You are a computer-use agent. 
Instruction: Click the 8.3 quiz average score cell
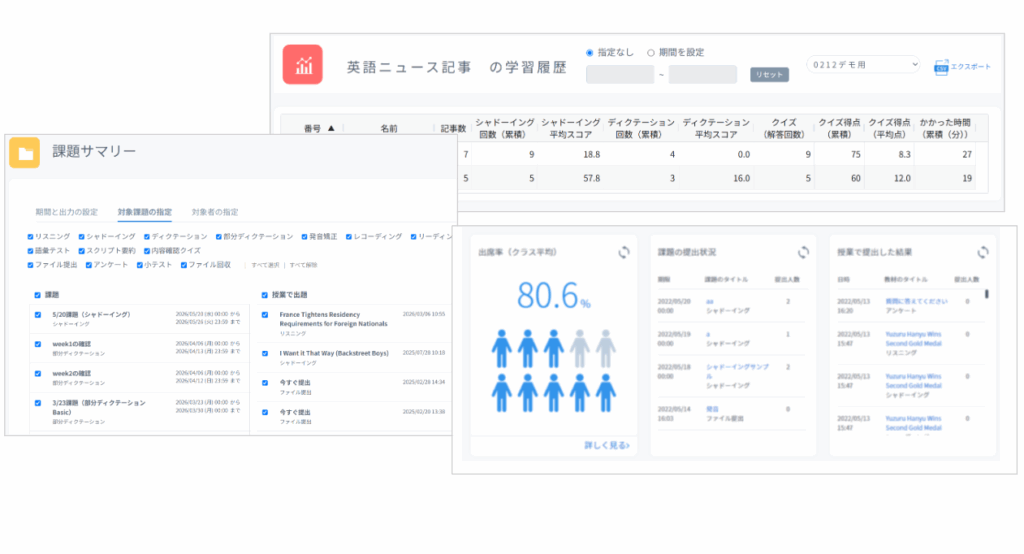[904, 155]
